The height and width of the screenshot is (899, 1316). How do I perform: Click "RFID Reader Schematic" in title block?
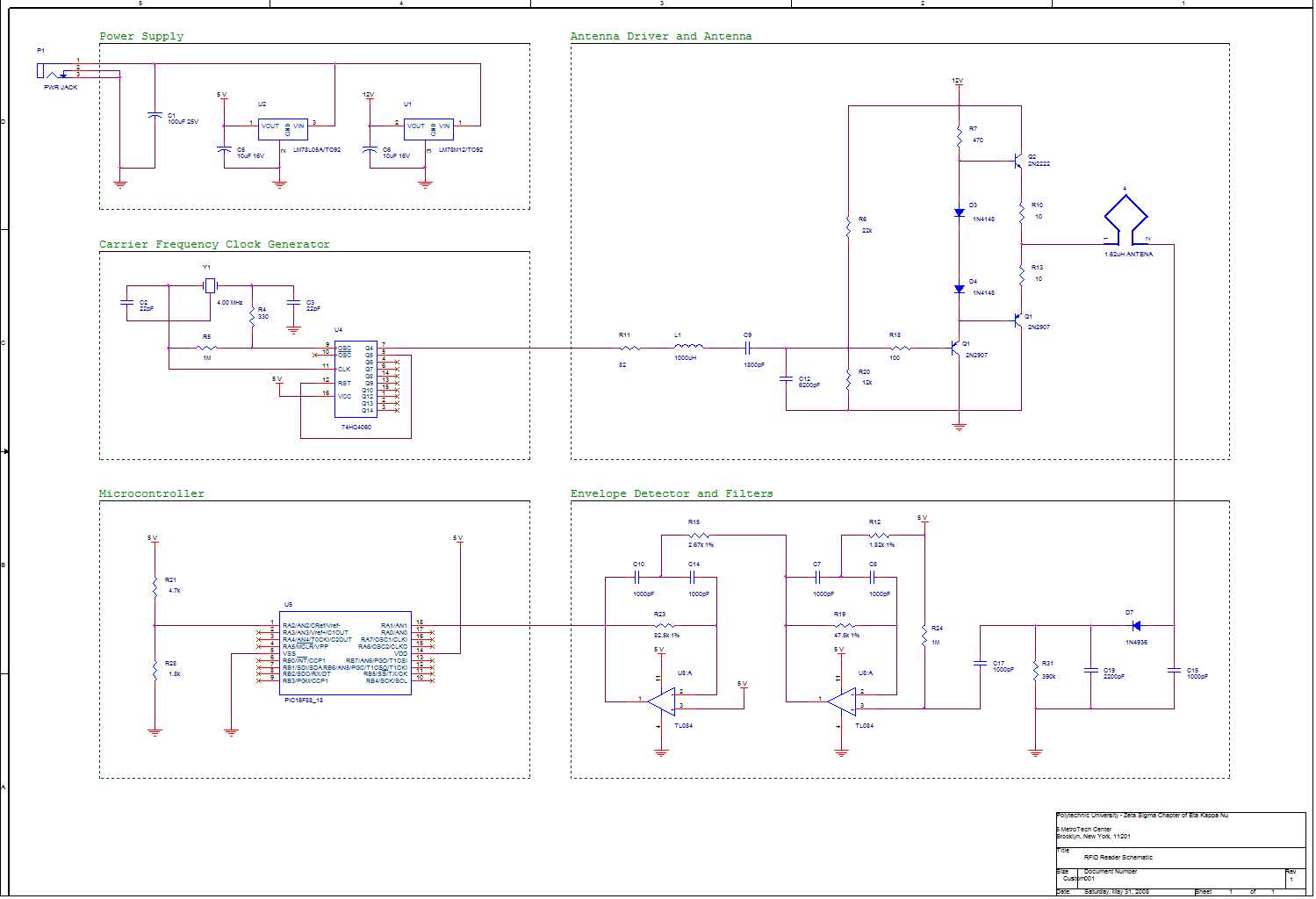click(1118, 857)
